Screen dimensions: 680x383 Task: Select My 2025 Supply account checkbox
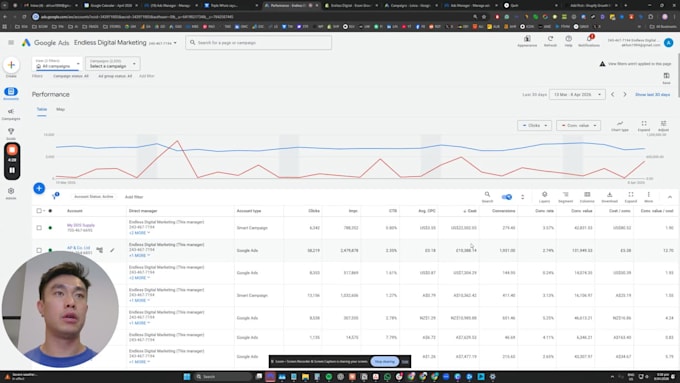point(39,228)
